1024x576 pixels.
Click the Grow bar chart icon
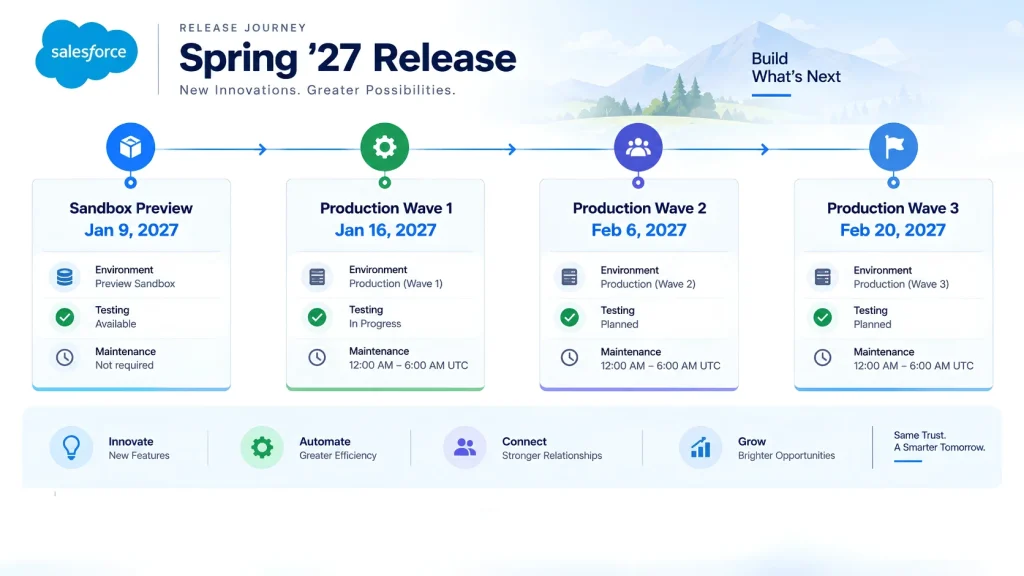coord(700,447)
